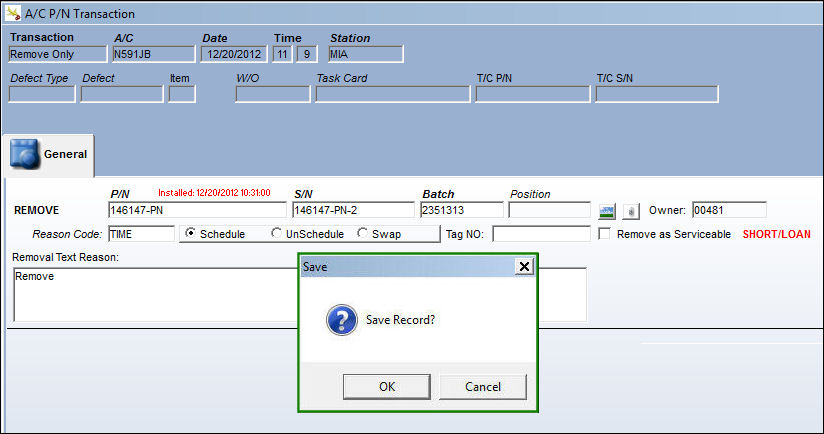Confirm save with the OK button

coord(387,387)
